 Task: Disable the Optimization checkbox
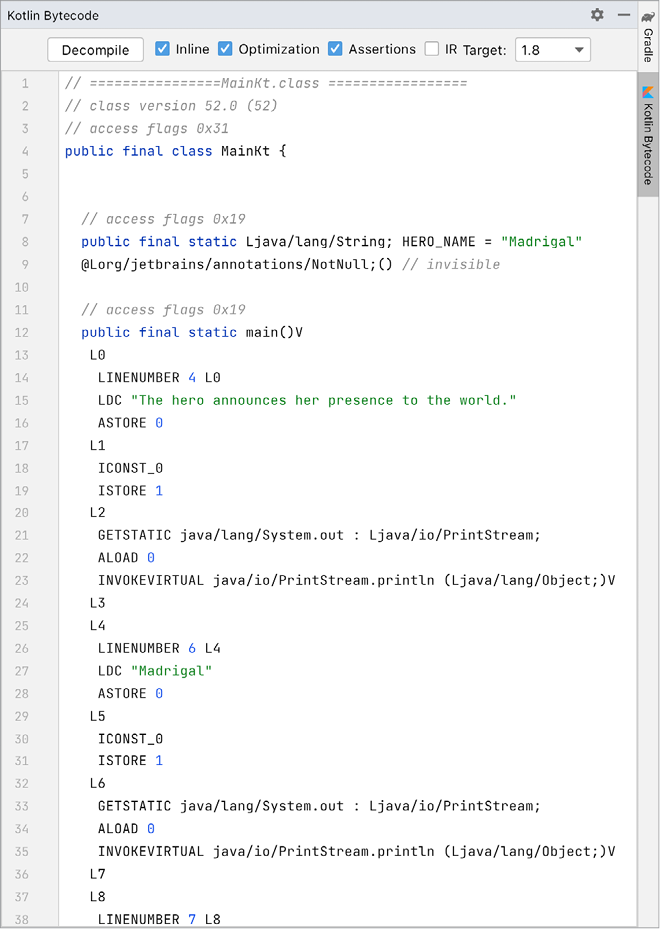225,49
